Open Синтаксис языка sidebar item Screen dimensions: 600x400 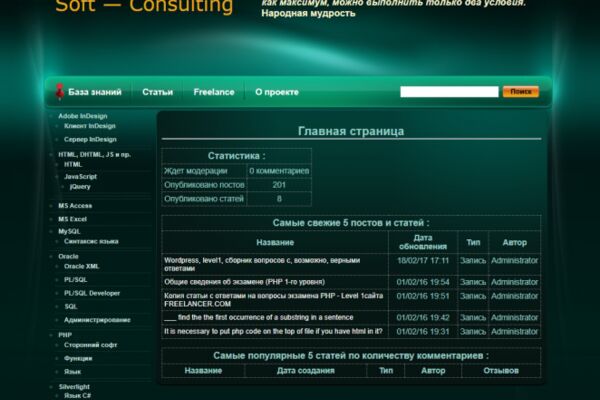coord(91,242)
